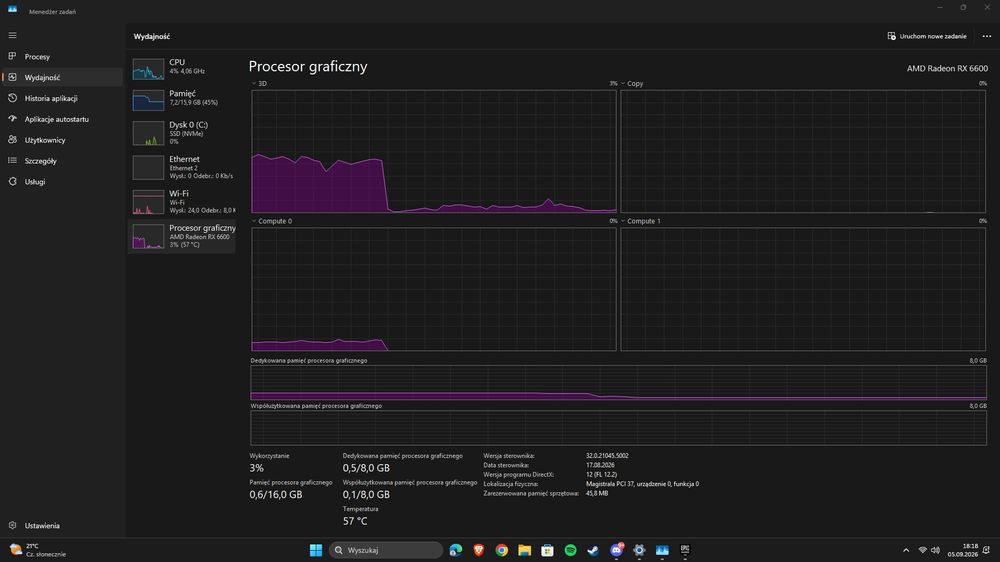
Task: Click the 0,1/8,0 GB shared memory value
Action: click(x=366, y=494)
